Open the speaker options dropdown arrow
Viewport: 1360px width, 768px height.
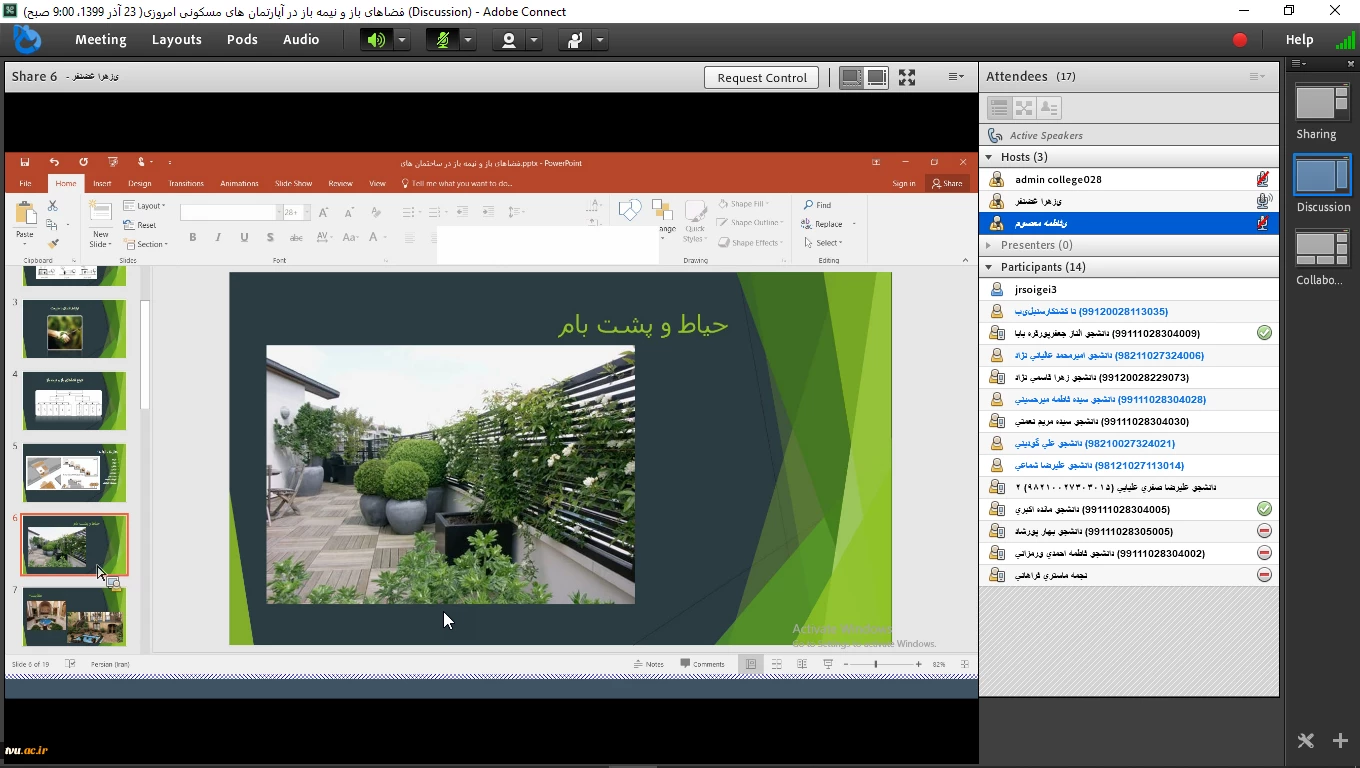click(x=401, y=40)
